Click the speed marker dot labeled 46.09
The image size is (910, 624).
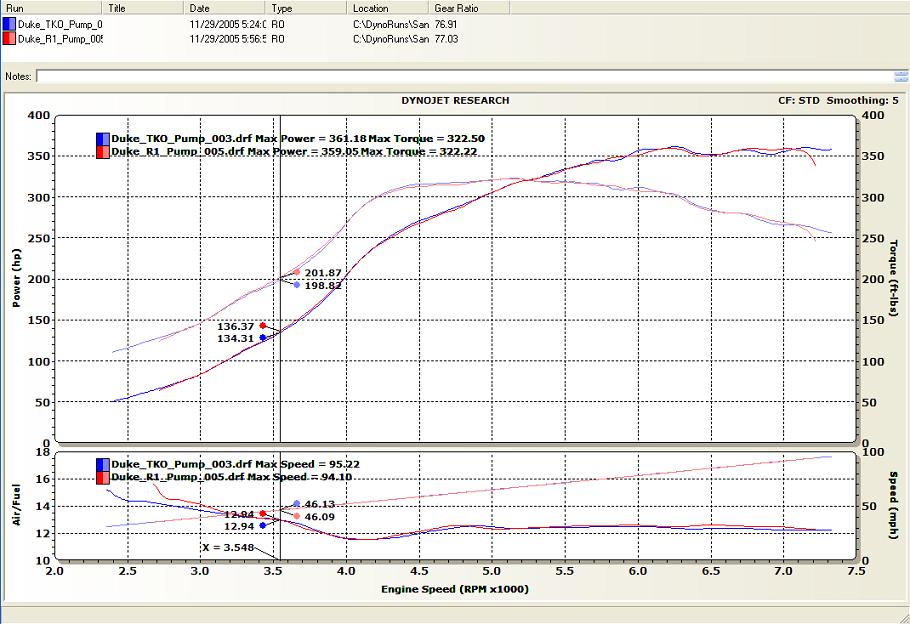click(x=296, y=516)
